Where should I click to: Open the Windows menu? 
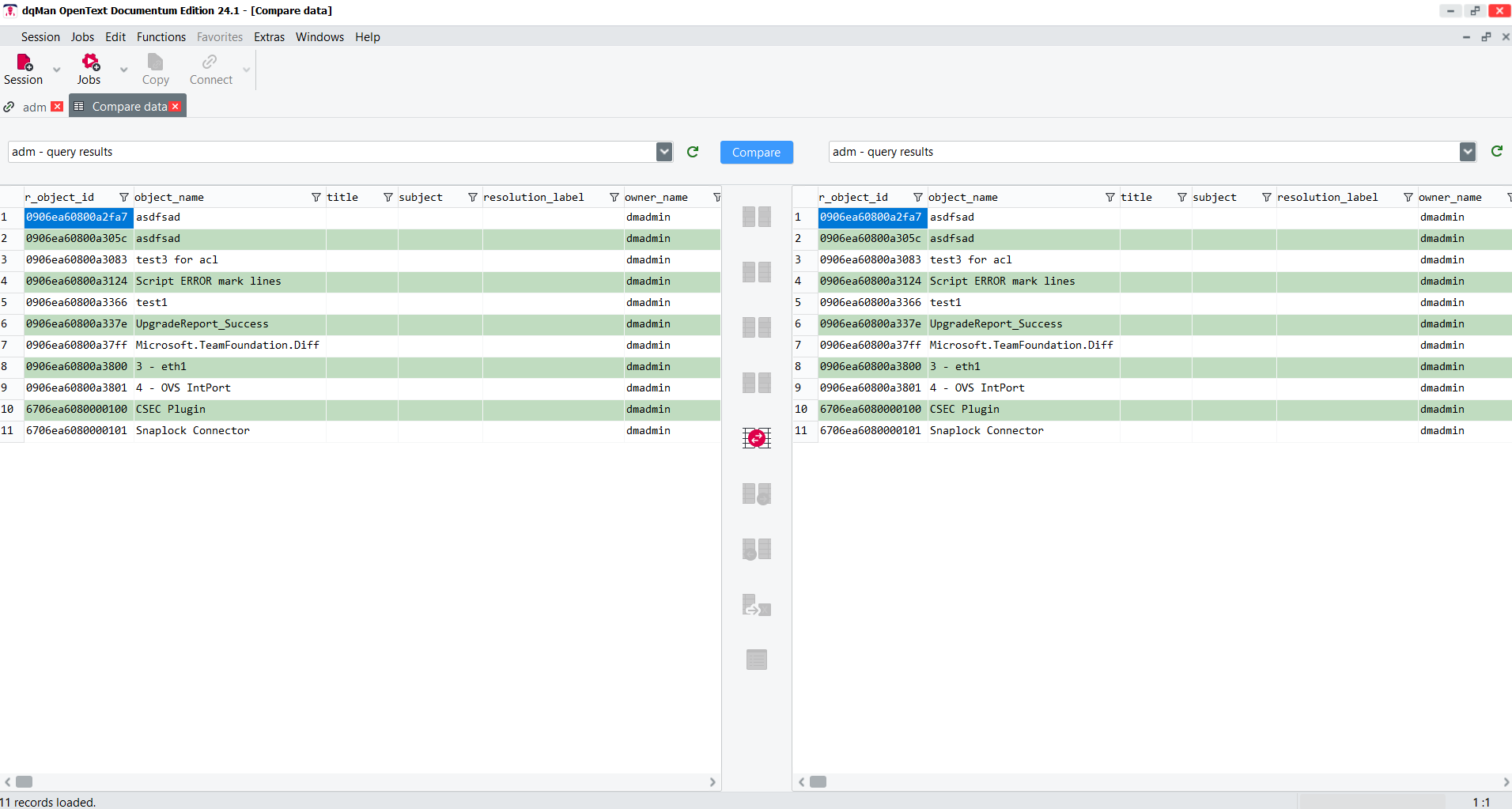tap(319, 37)
